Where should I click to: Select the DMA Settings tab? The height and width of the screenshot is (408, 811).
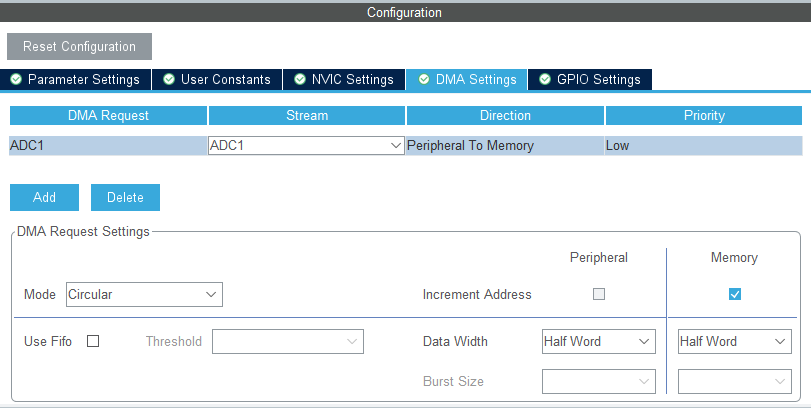(467, 80)
